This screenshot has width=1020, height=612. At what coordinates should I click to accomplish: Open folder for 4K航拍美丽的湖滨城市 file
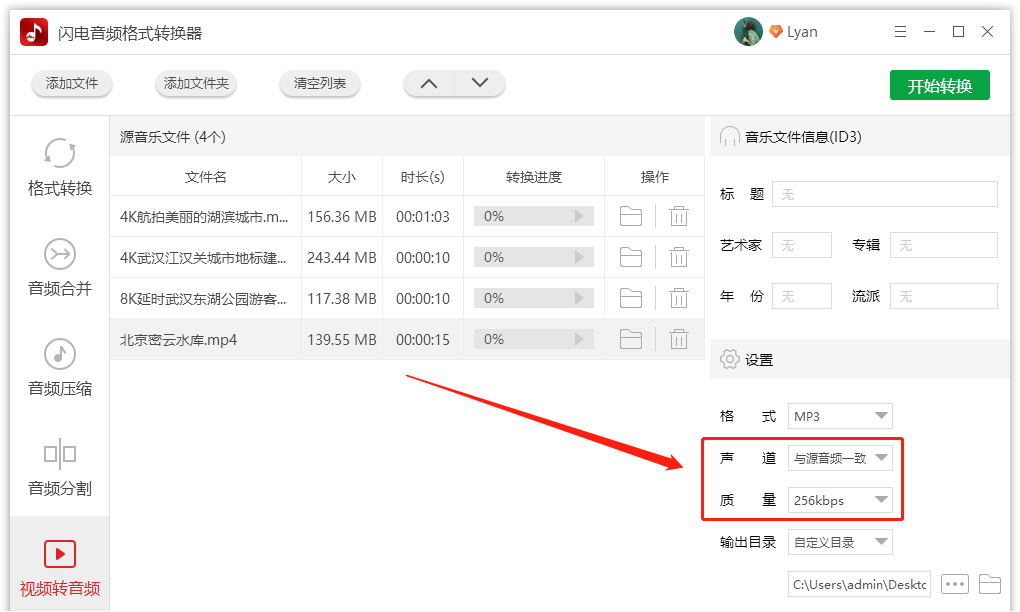[630, 216]
